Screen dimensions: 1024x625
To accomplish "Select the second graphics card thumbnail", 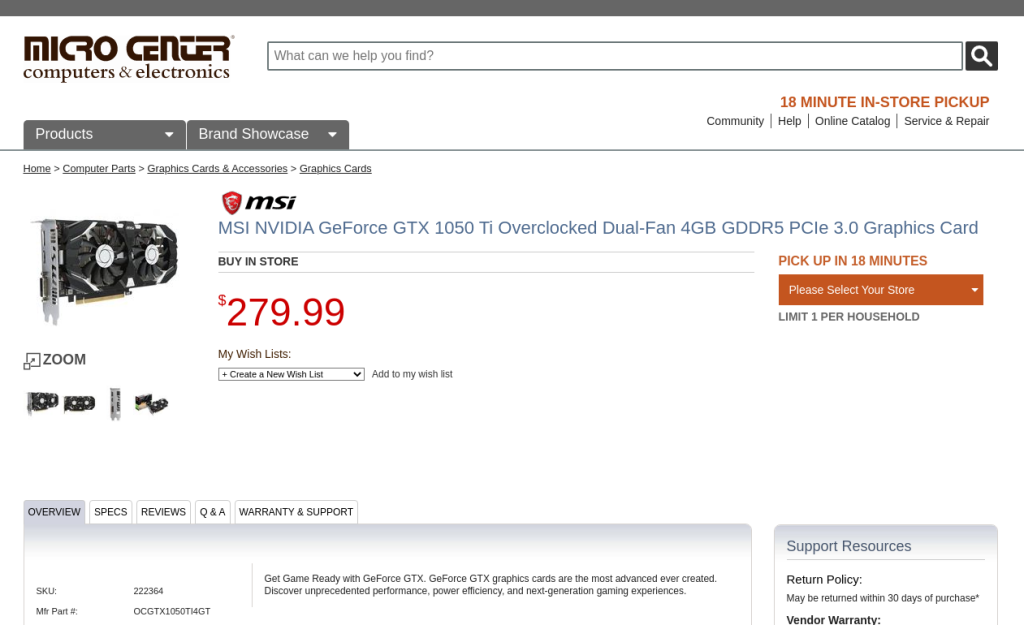I will coord(79,404).
